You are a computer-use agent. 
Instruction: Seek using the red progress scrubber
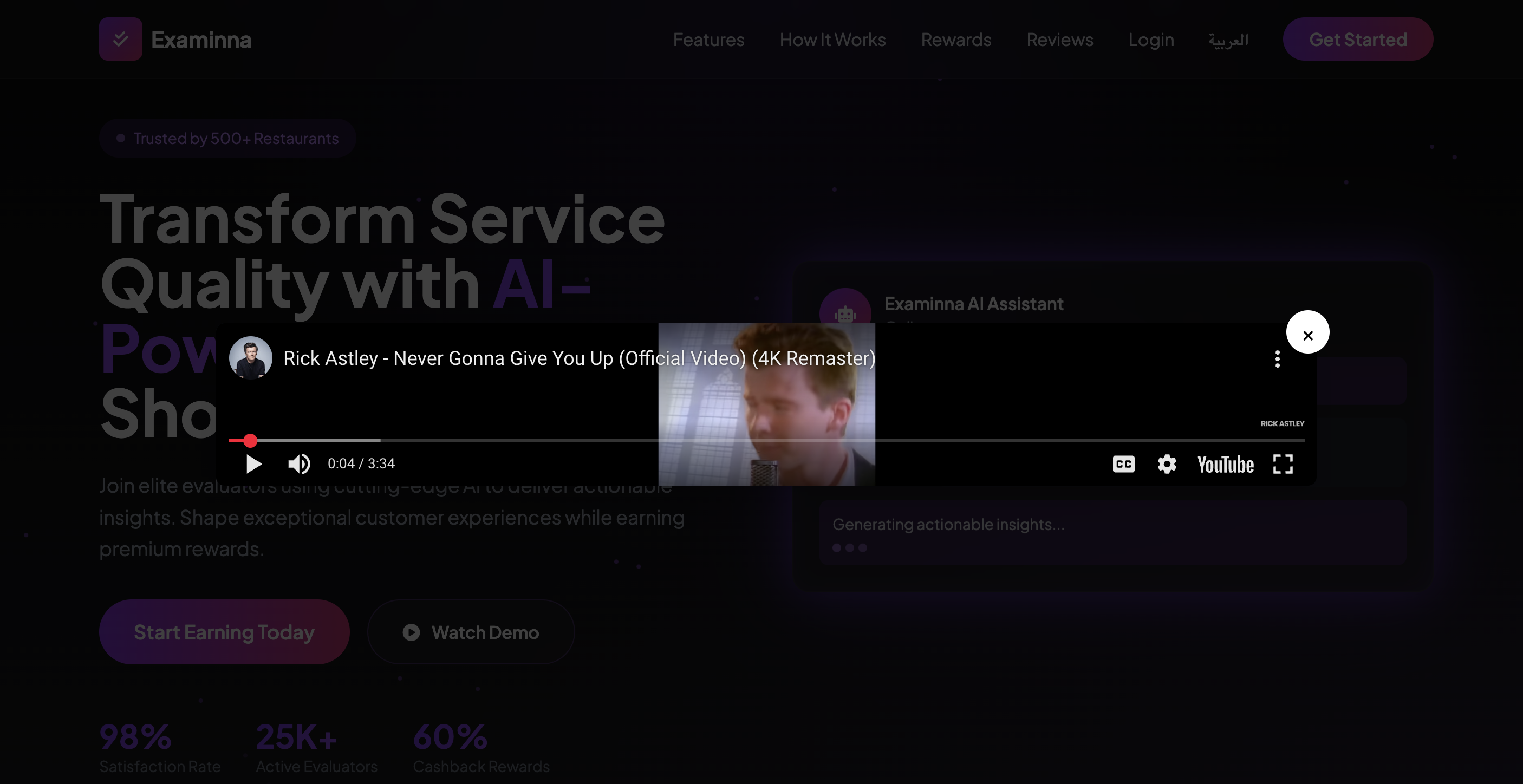tap(251, 441)
